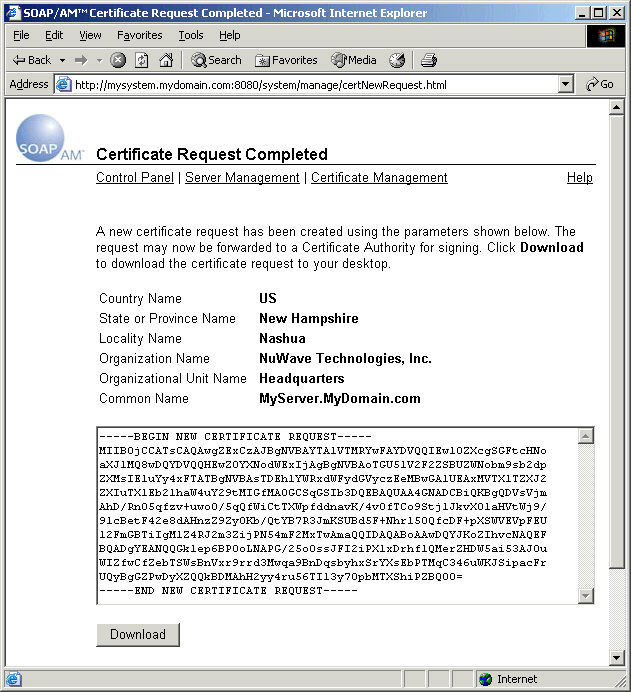Screen dimensions: 631x692
Task: Open the Certificate Management link
Action: click(x=379, y=178)
